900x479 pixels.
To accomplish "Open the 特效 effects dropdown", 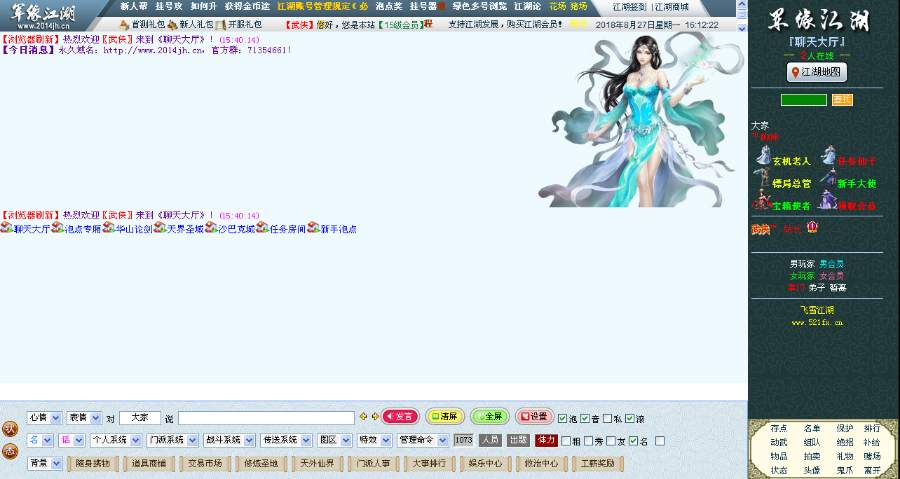I will 374,441.
